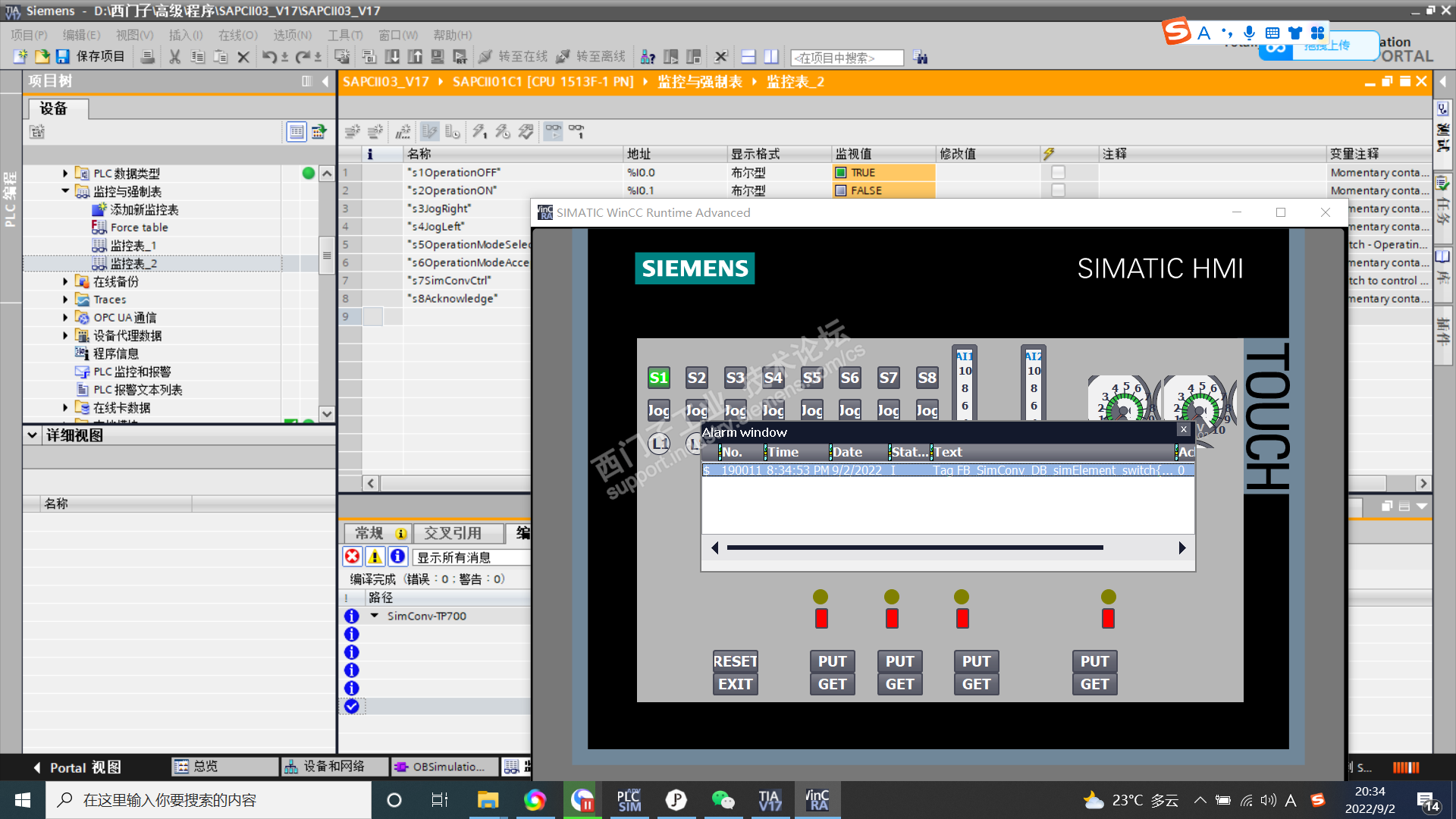Screen dimensions: 1456x819
Task: Toggle the S1 switch on HMI panel
Action: pos(658,378)
